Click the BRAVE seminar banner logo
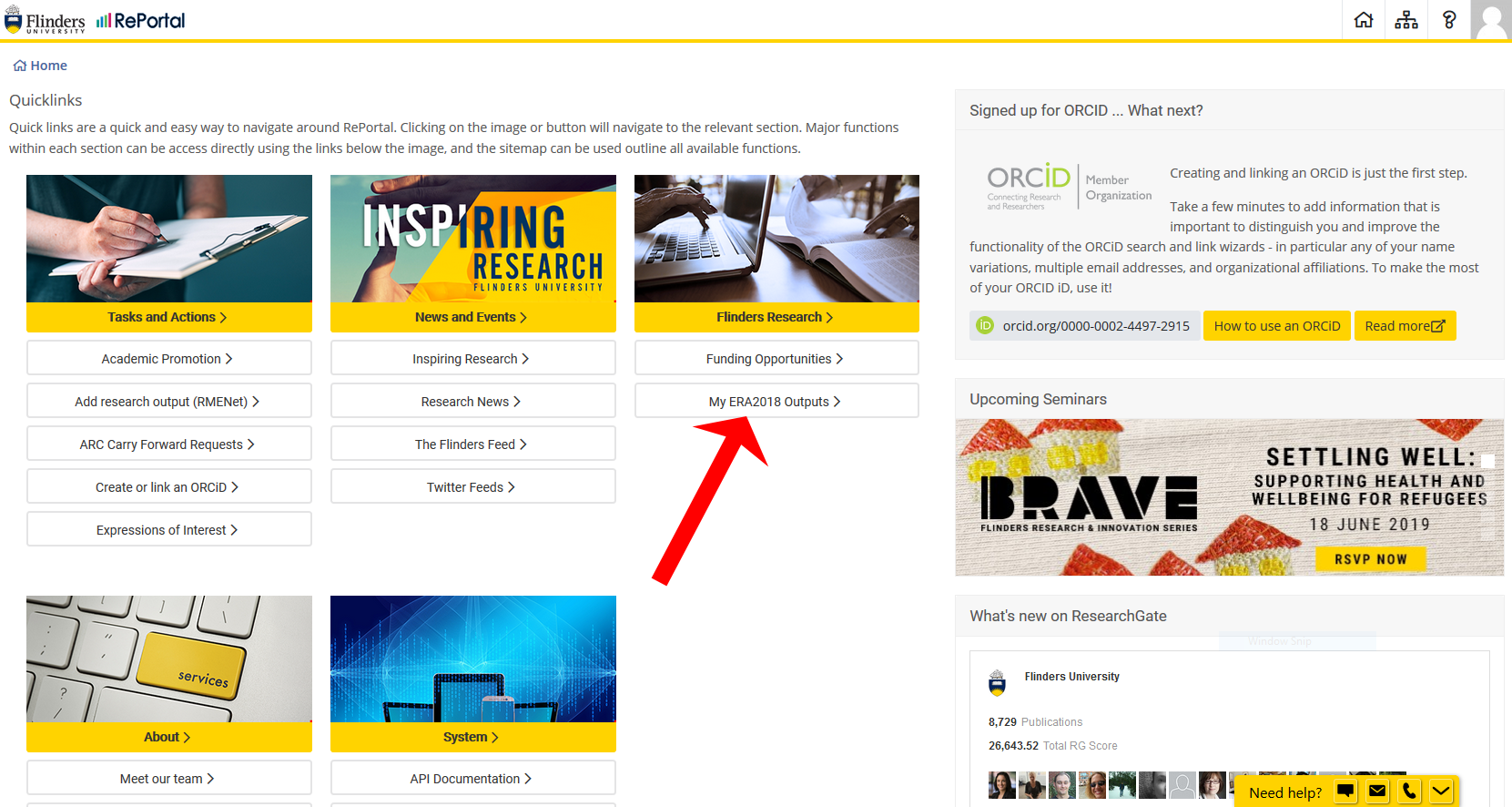The image size is (1512, 807). pyautogui.click(x=1089, y=503)
